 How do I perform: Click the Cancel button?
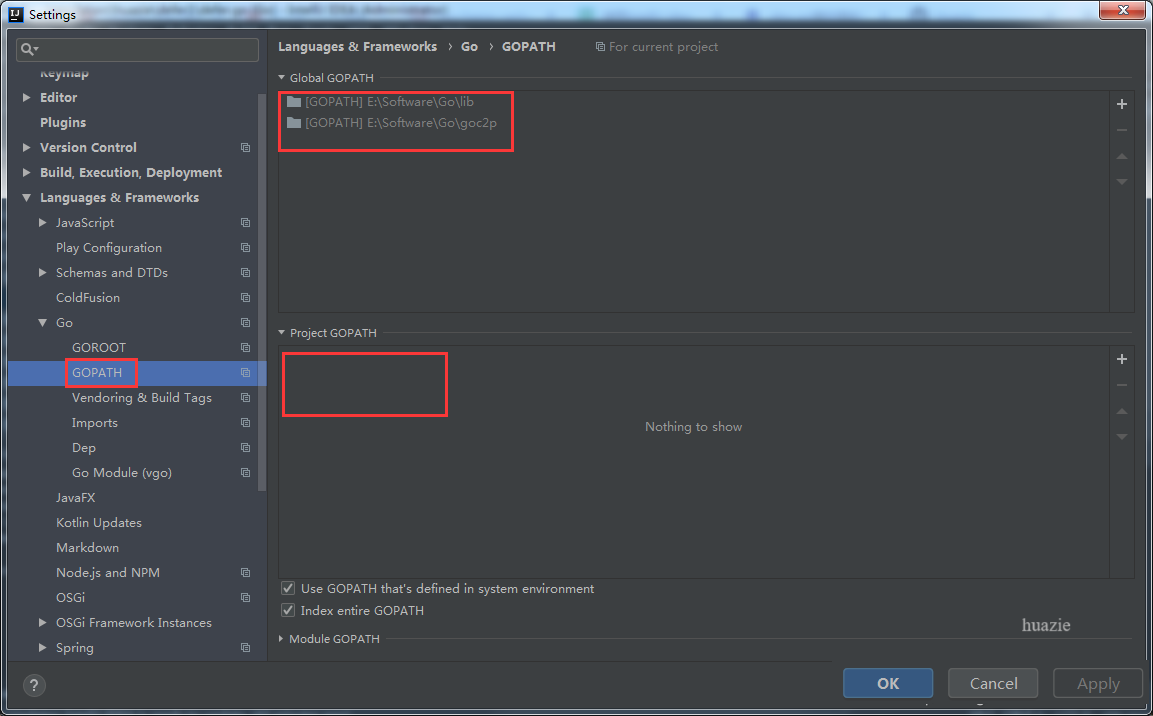[x=993, y=683]
